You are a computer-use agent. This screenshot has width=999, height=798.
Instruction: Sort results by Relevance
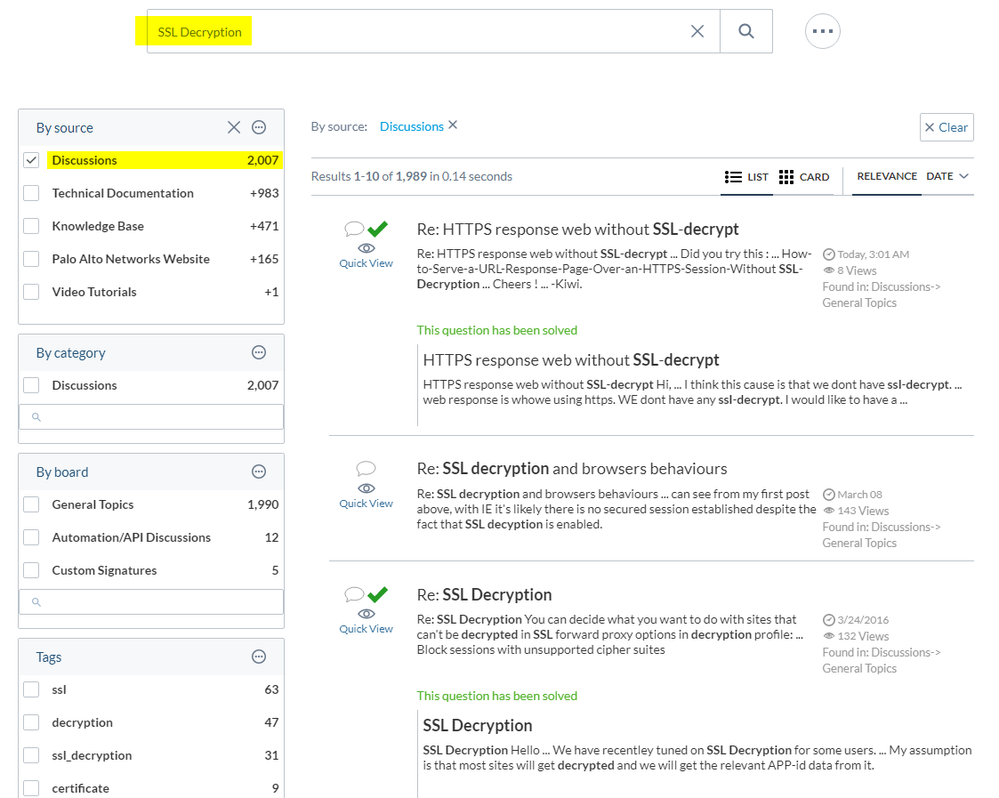pos(886,176)
